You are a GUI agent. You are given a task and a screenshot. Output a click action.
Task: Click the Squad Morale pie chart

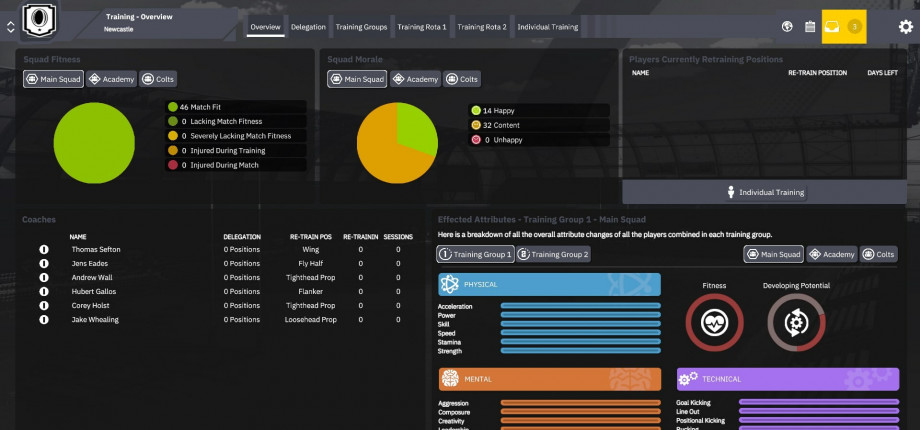[397, 143]
